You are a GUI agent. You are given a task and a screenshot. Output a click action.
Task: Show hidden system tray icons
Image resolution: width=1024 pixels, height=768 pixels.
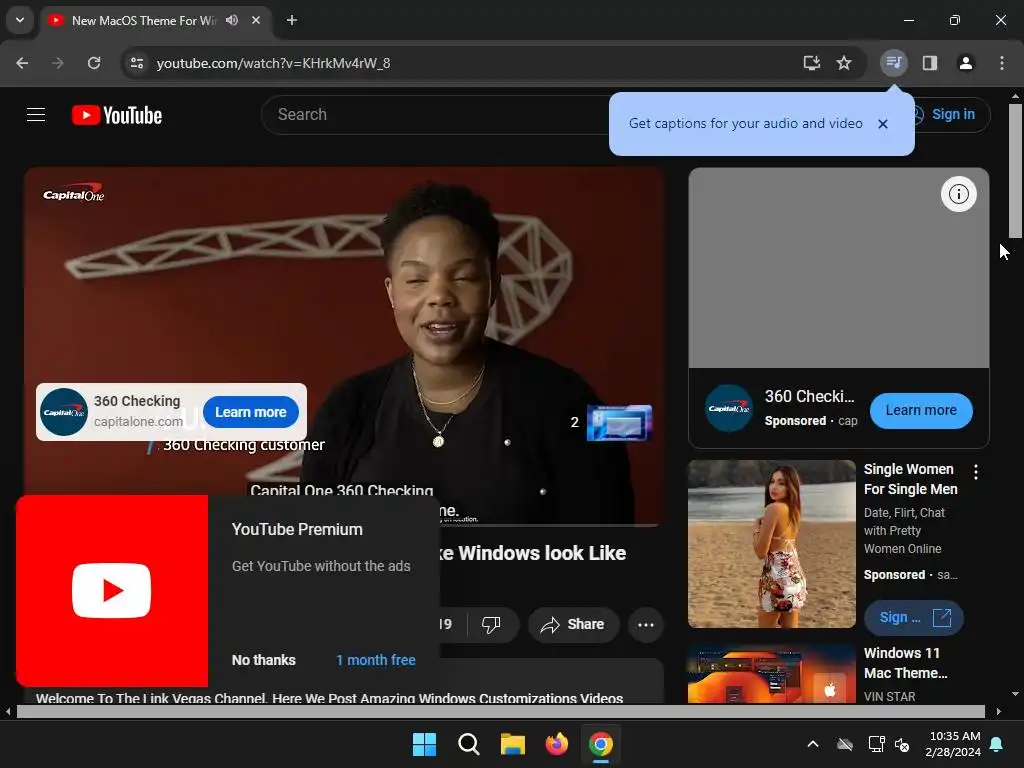tap(812, 744)
